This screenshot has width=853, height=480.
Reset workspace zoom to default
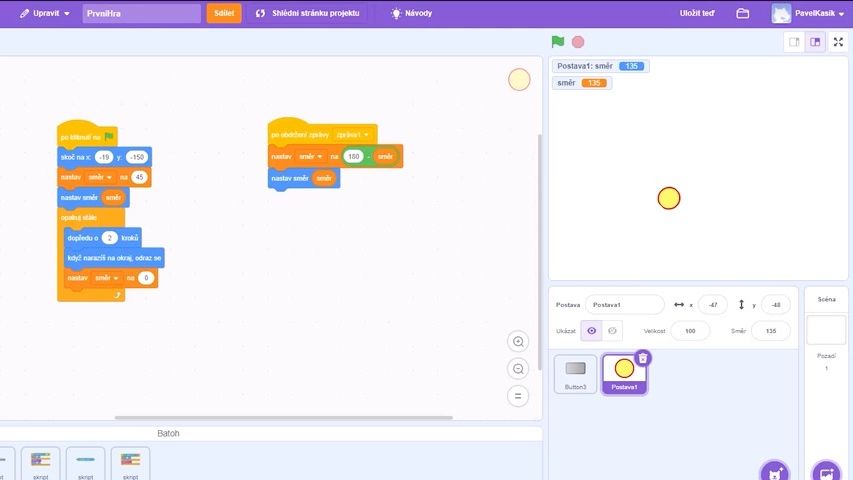pyautogui.click(x=518, y=396)
